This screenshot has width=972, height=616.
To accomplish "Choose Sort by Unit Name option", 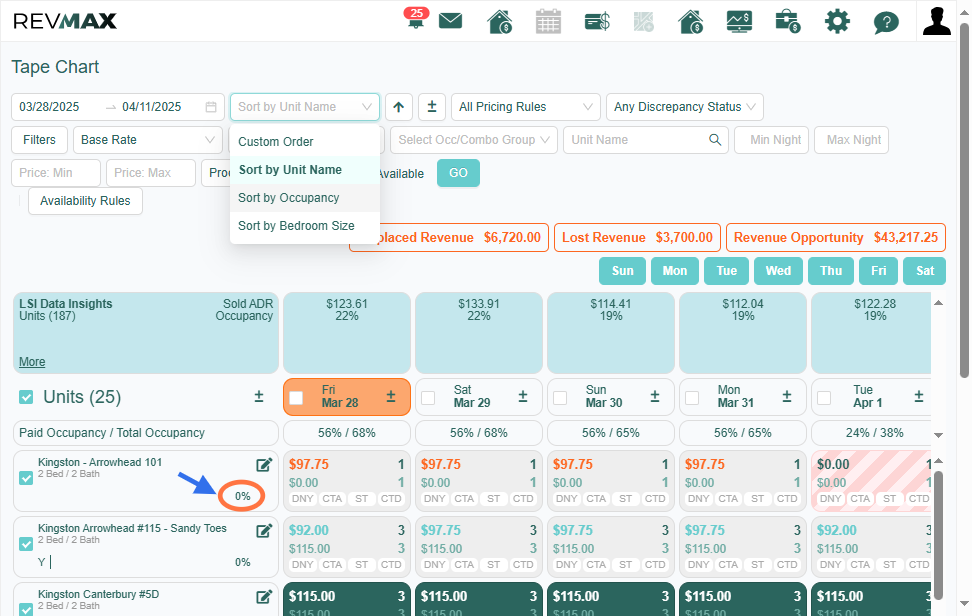I will tap(305, 170).
